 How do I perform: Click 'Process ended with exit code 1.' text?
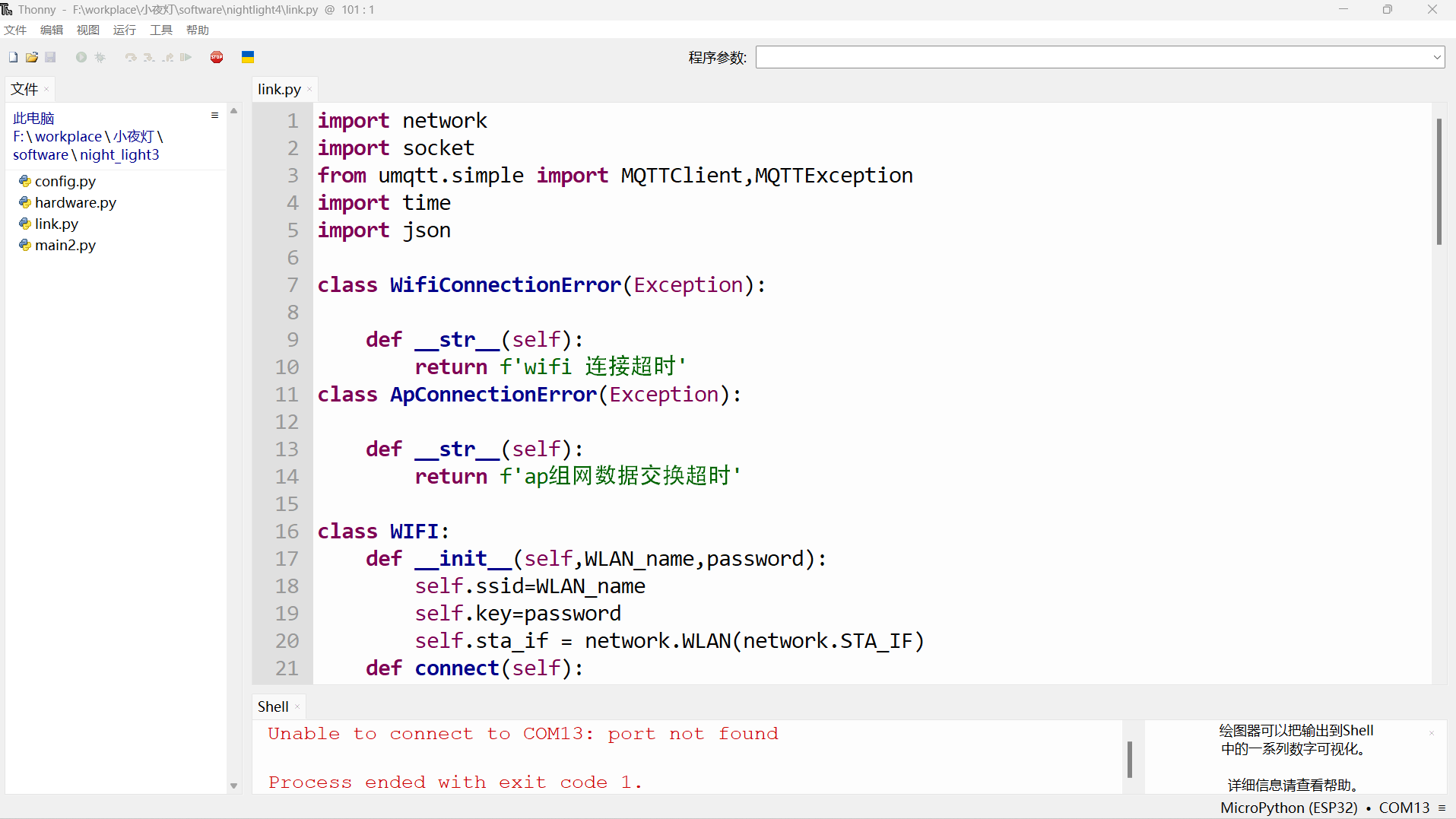455,782
